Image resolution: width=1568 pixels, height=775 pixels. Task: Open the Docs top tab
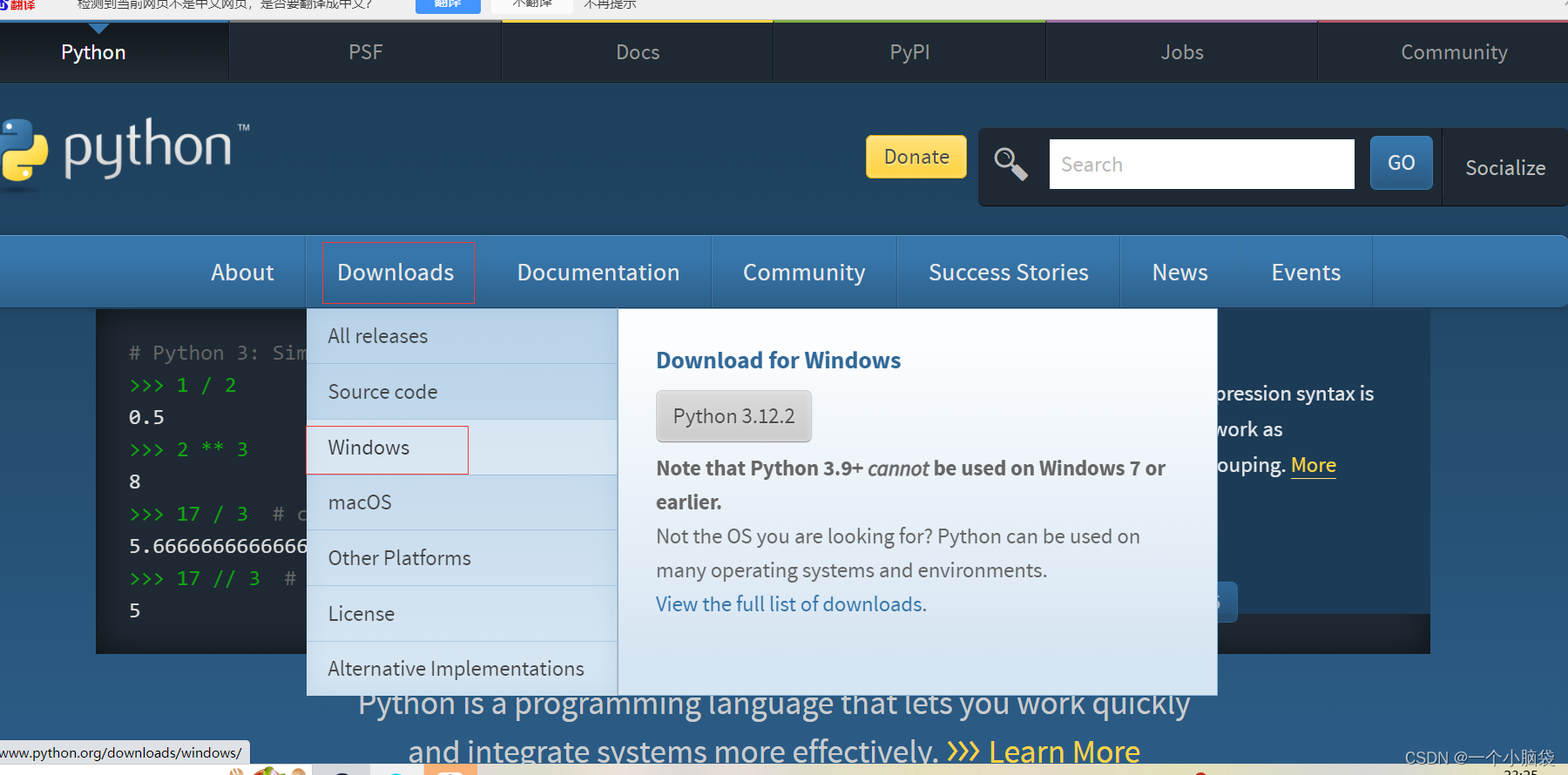tap(638, 52)
